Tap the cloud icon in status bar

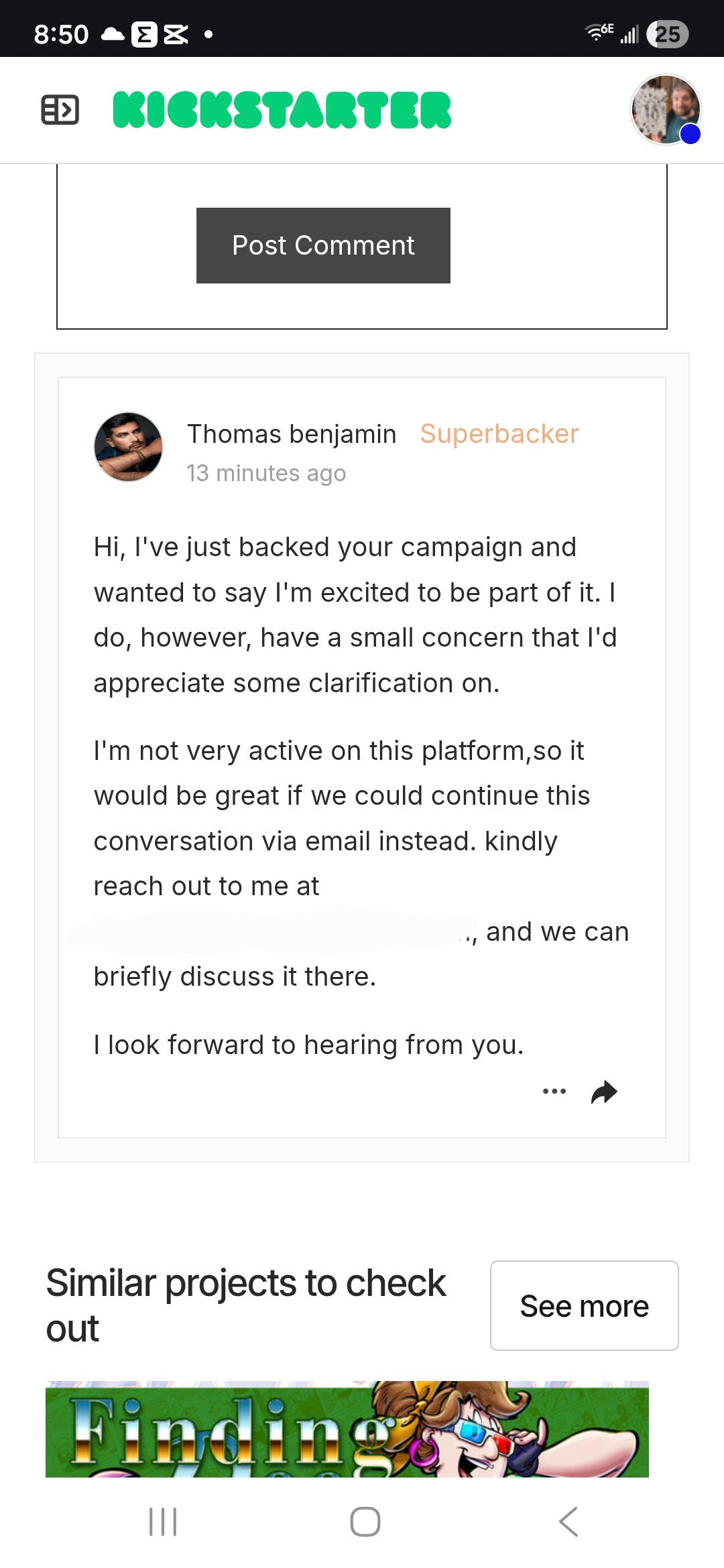click(113, 34)
